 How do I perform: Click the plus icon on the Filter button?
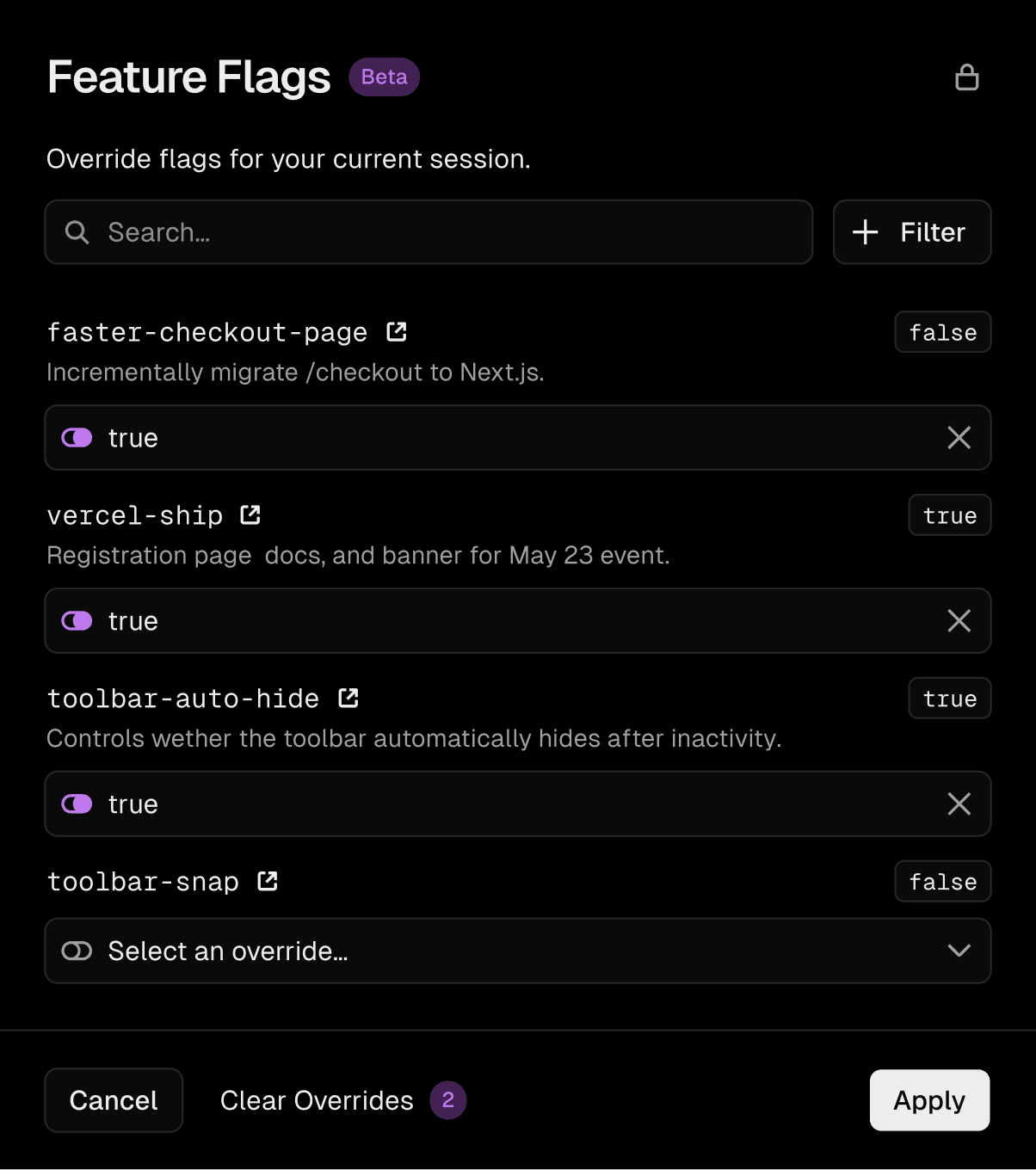click(x=864, y=231)
